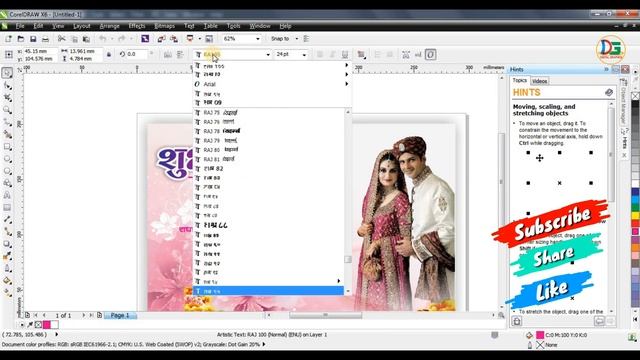Click the Import icon

[x=162, y=39]
